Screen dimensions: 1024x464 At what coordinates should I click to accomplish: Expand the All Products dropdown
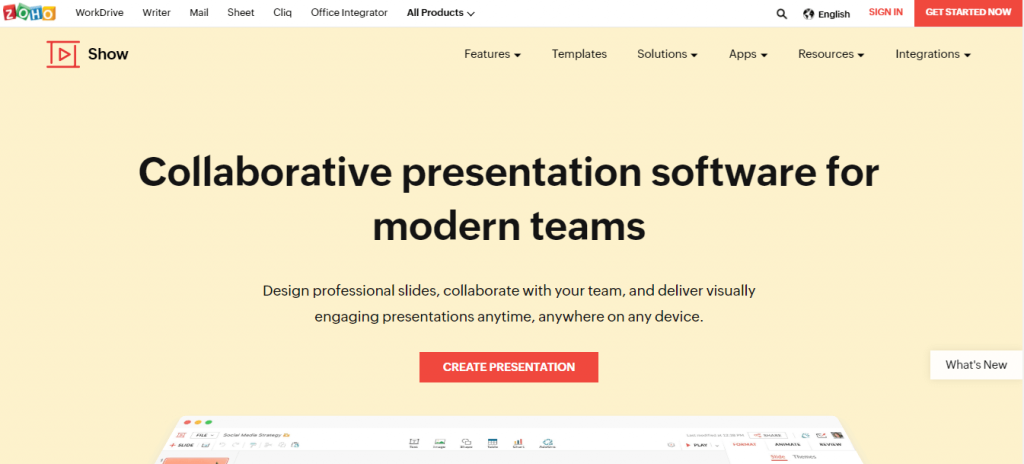pyautogui.click(x=441, y=13)
